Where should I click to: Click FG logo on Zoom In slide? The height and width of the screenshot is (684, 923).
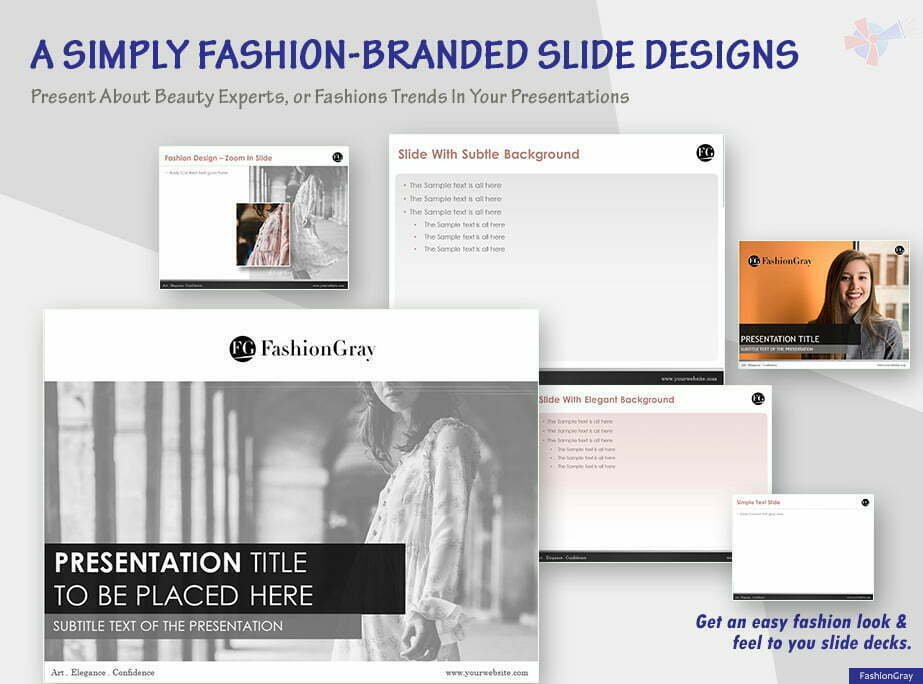coord(337,157)
